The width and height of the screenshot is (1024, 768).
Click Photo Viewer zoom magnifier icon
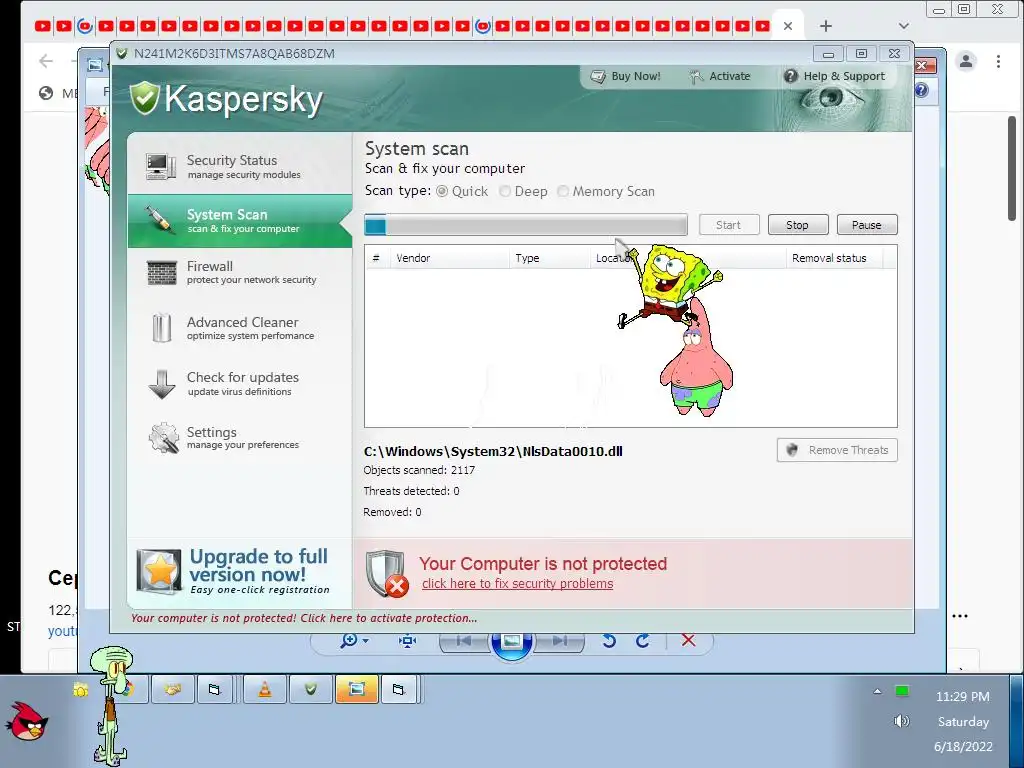tap(348, 641)
